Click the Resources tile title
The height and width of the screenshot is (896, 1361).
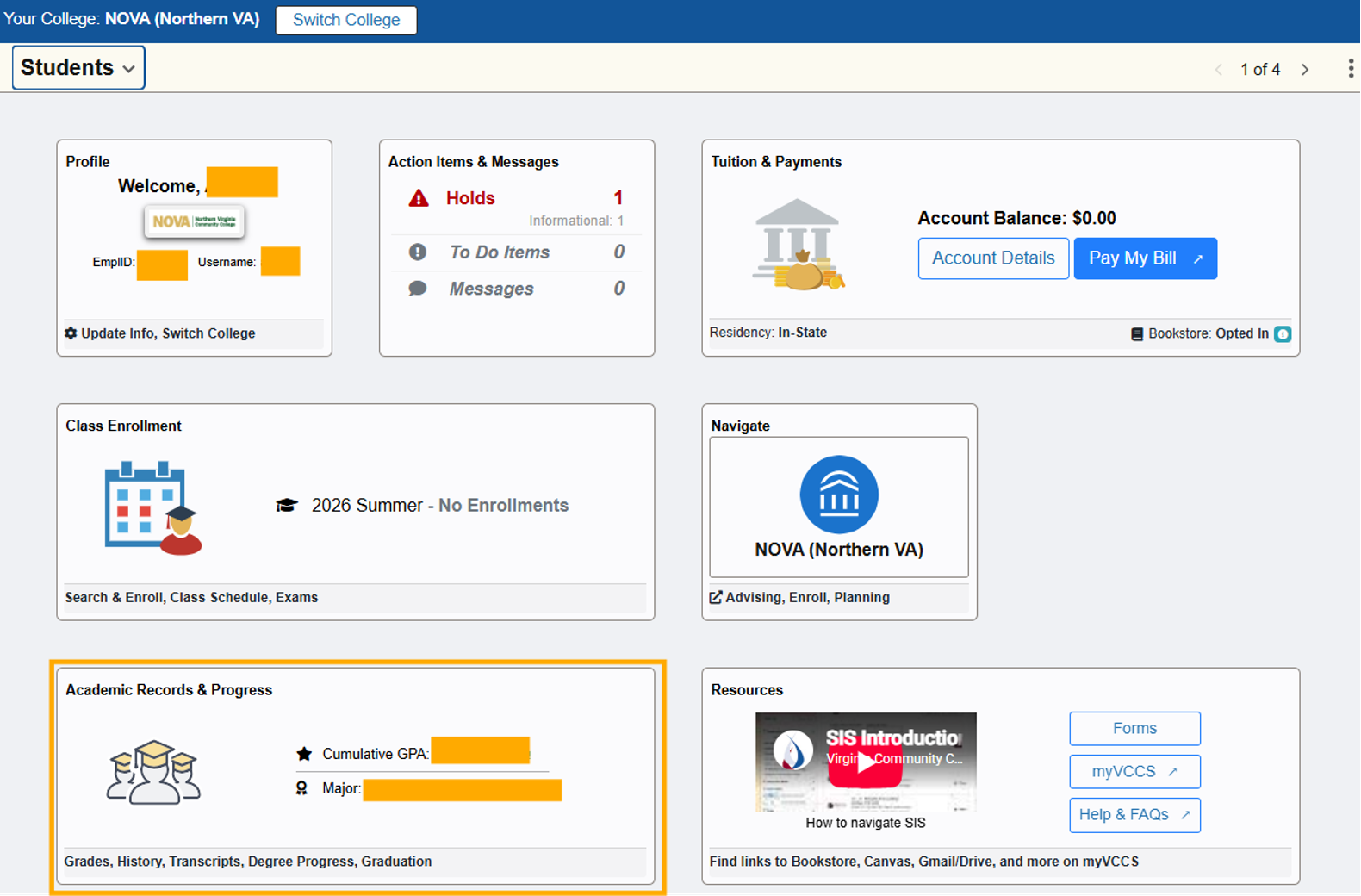click(747, 690)
